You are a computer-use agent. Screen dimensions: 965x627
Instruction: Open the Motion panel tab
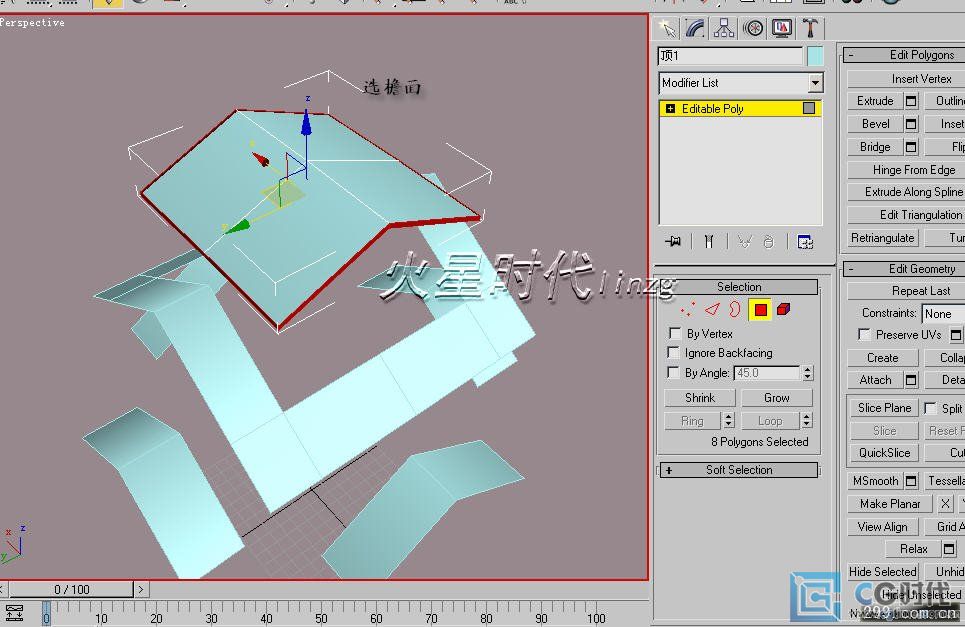753,28
